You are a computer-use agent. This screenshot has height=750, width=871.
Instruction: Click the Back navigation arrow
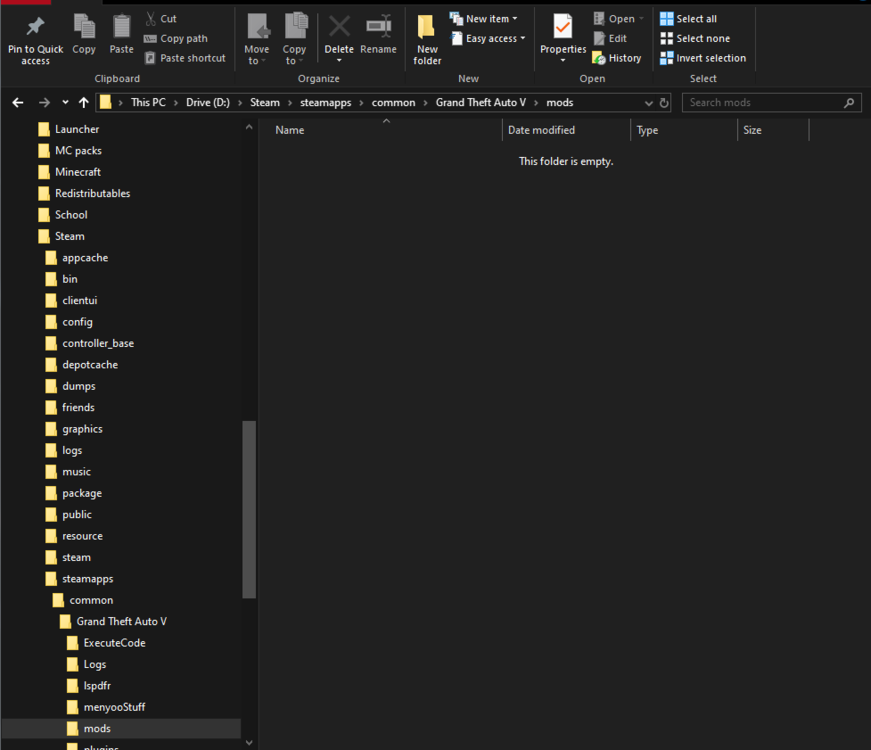[18, 102]
